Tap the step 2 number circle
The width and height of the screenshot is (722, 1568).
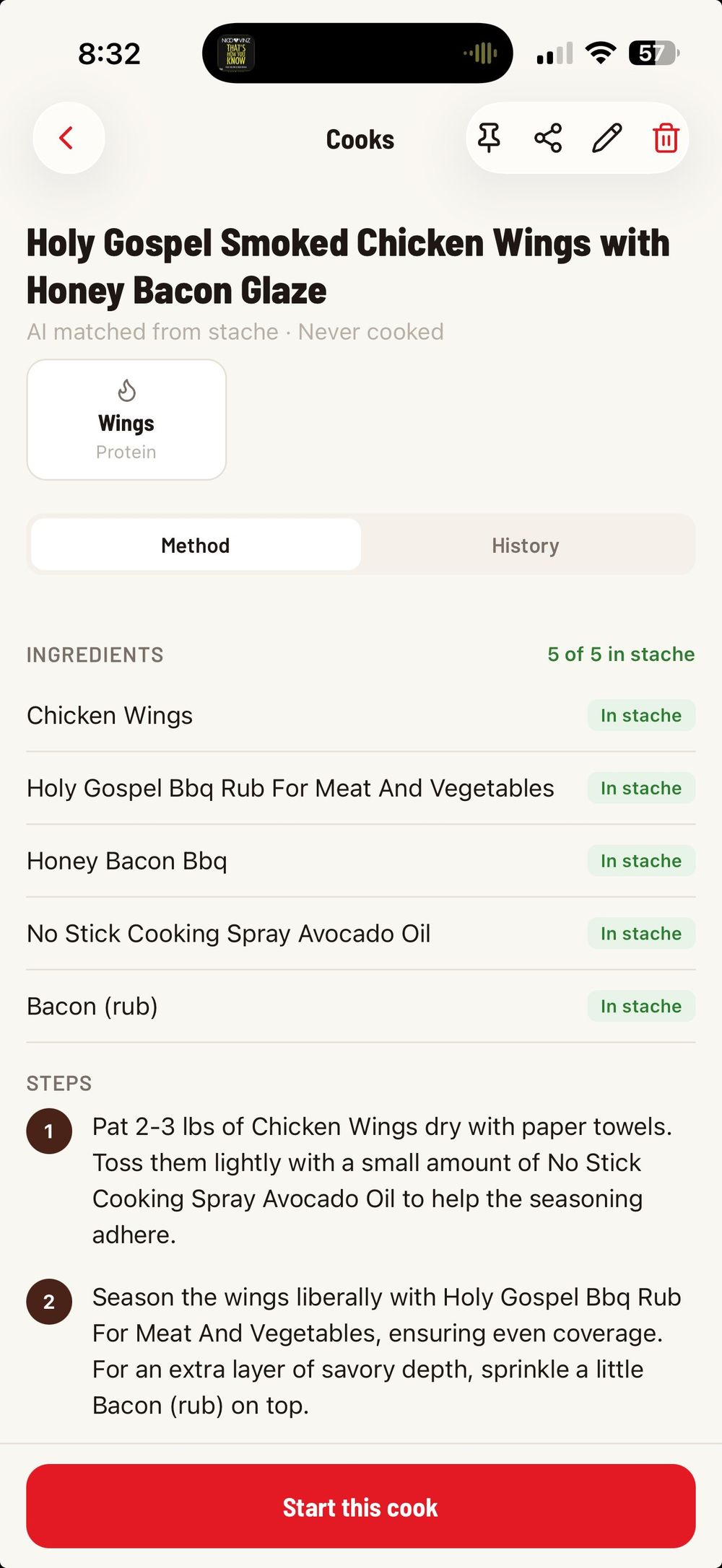coord(49,1302)
